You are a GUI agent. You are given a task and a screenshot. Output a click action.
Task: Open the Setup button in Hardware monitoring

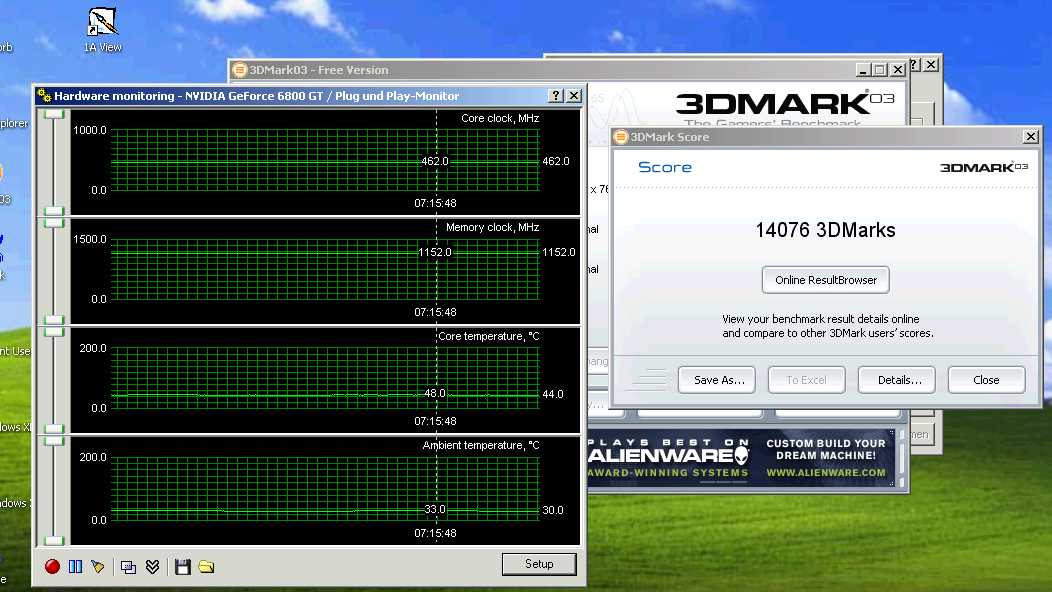point(539,564)
